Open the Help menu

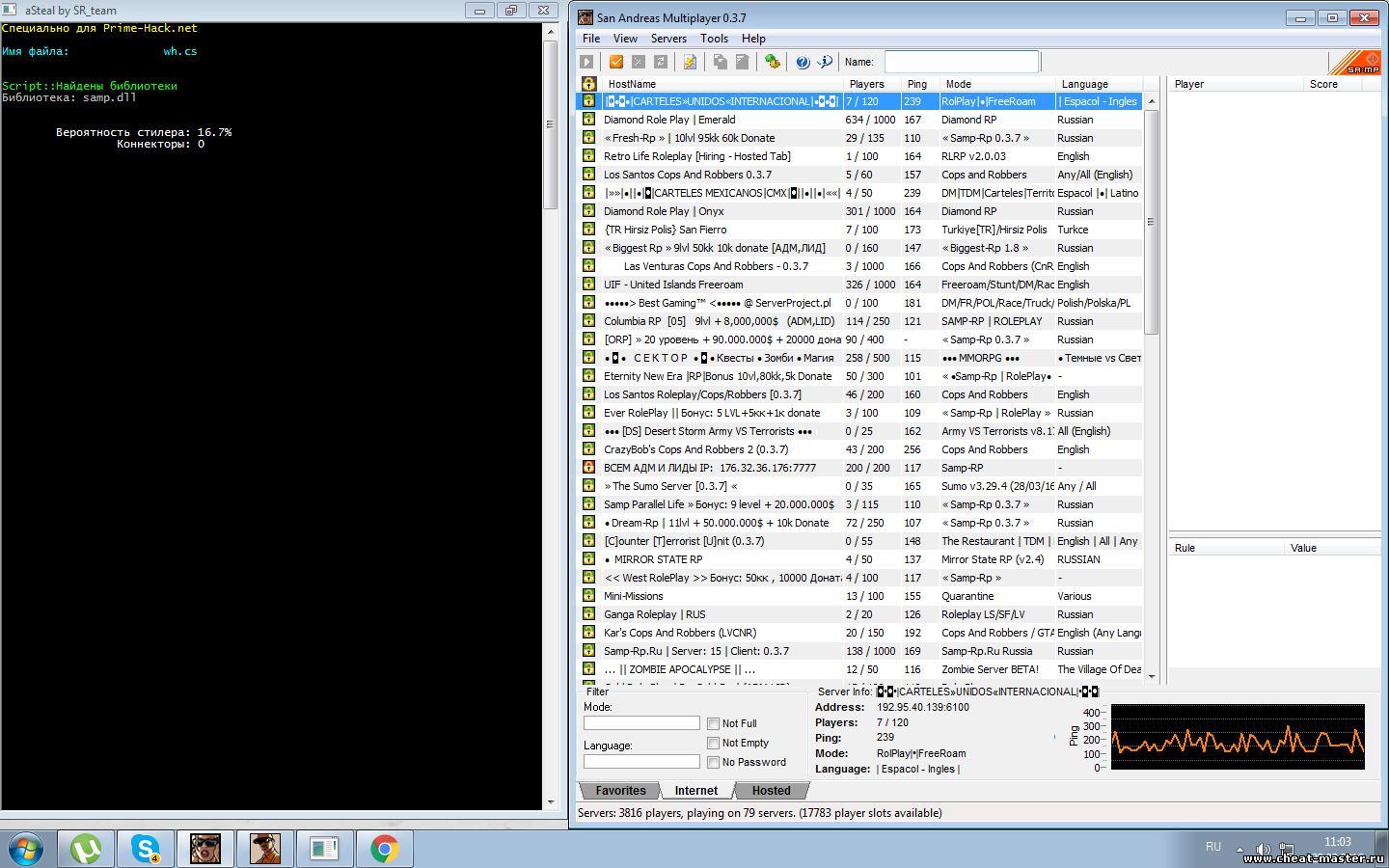pyautogui.click(x=753, y=39)
